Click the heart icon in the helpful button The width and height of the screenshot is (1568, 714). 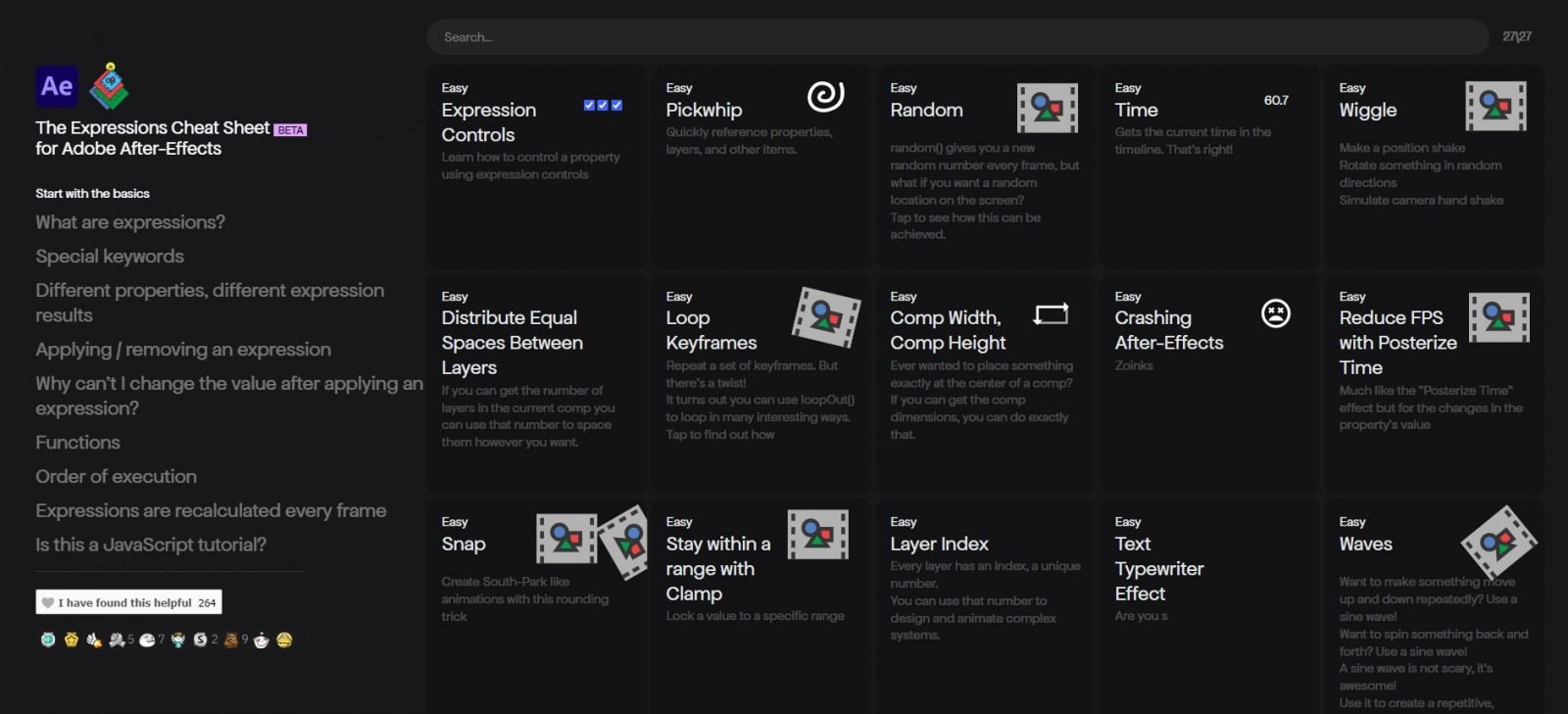47,602
